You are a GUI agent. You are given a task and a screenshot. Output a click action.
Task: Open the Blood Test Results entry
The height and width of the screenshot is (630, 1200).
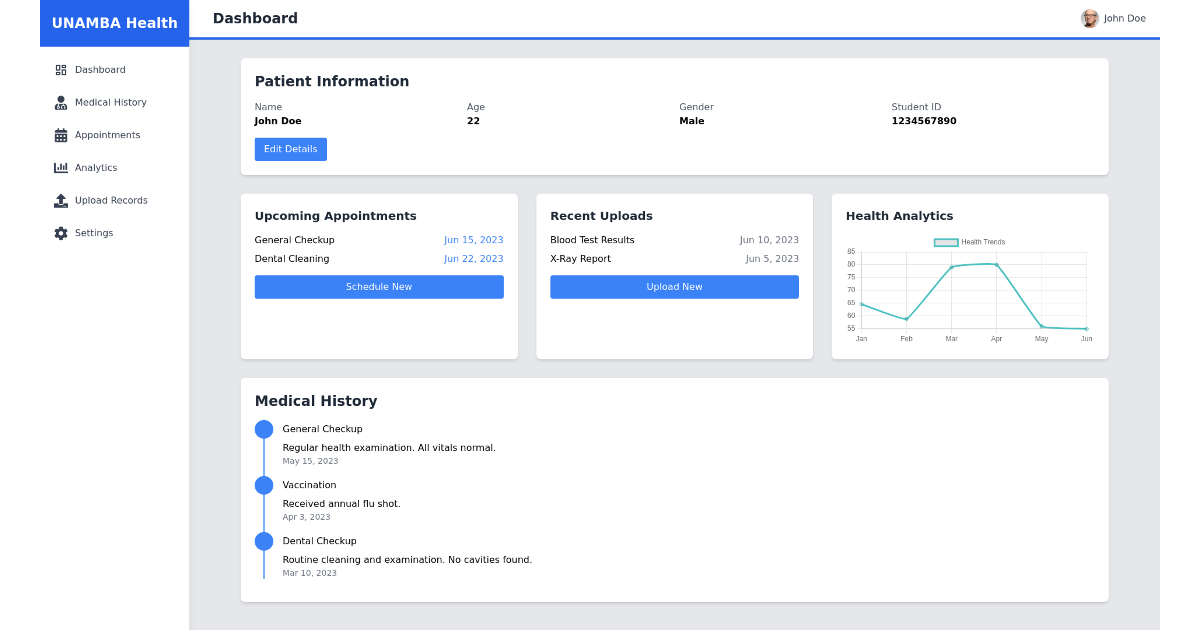[x=592, y=239]
